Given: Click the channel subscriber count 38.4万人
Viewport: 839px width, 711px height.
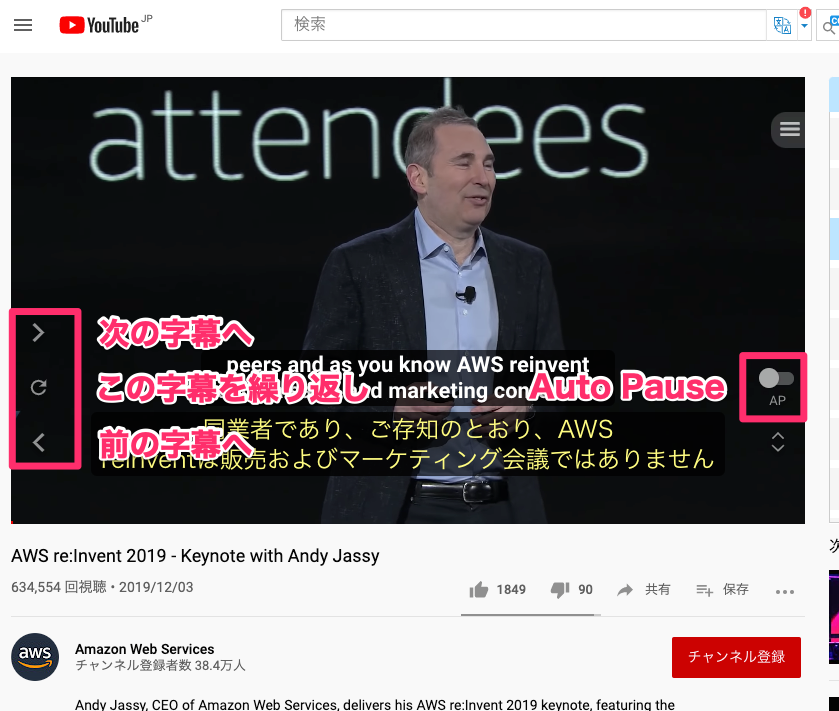Looking at the screenshot, I should pyautogui.click(x=160, y=665).
